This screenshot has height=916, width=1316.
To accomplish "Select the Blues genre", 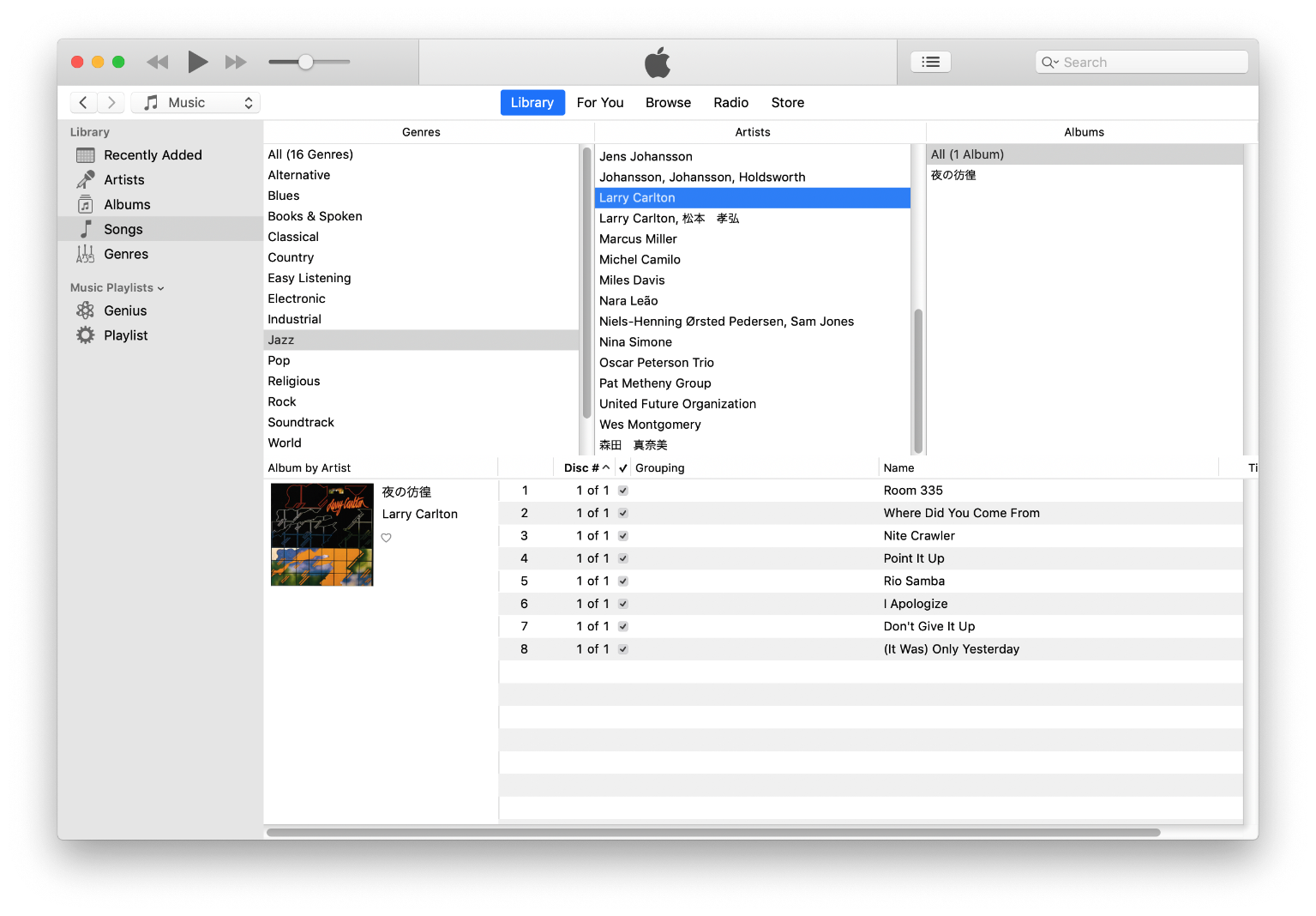I will click(421, 196).
